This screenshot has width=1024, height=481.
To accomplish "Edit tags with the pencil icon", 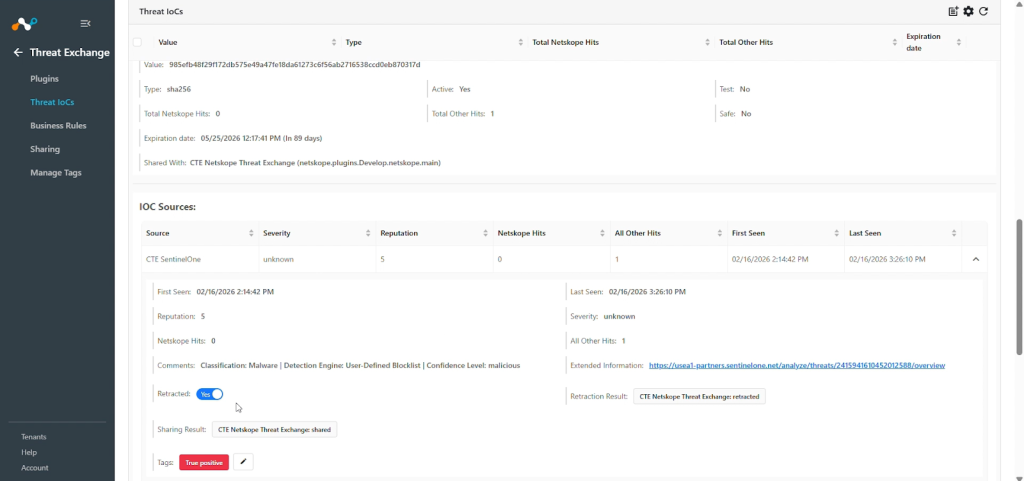I will (243, 462).
